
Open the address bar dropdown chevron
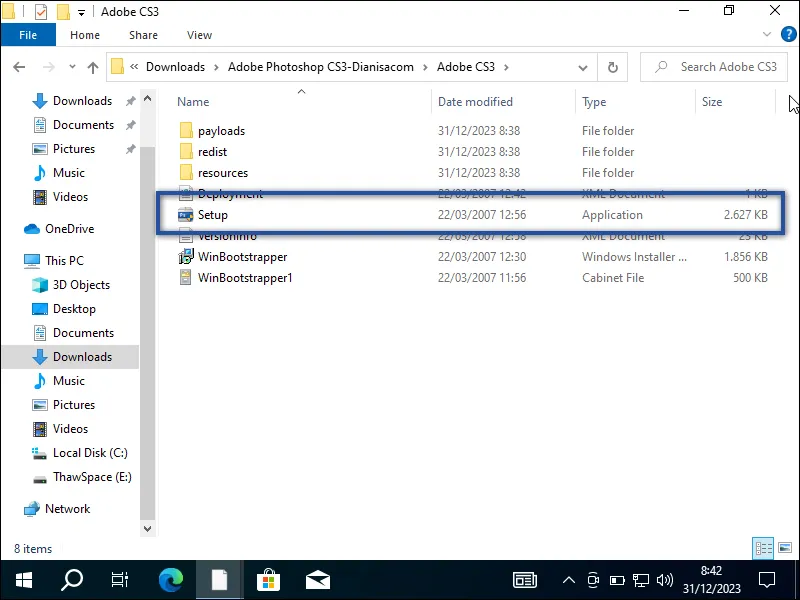(582, 67)
